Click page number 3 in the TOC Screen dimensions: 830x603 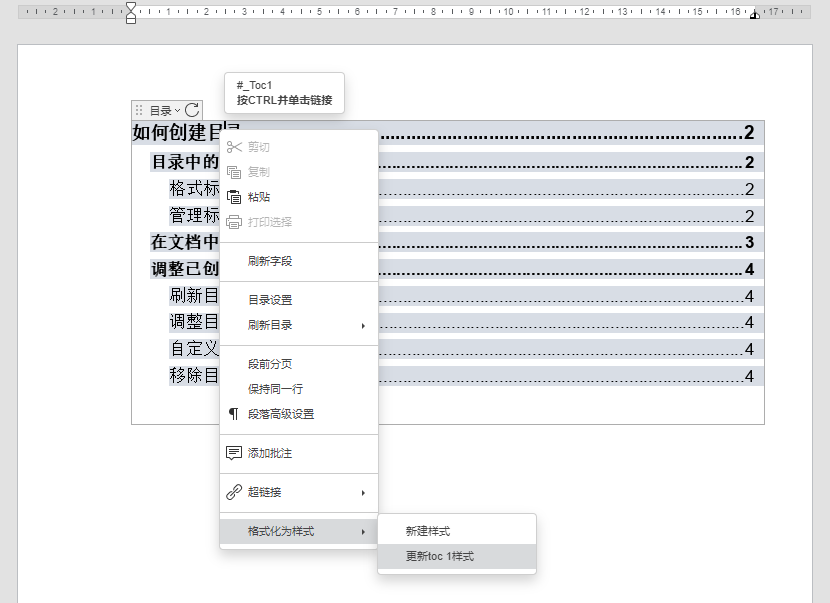pyautogui.click(x=749, y=242)
